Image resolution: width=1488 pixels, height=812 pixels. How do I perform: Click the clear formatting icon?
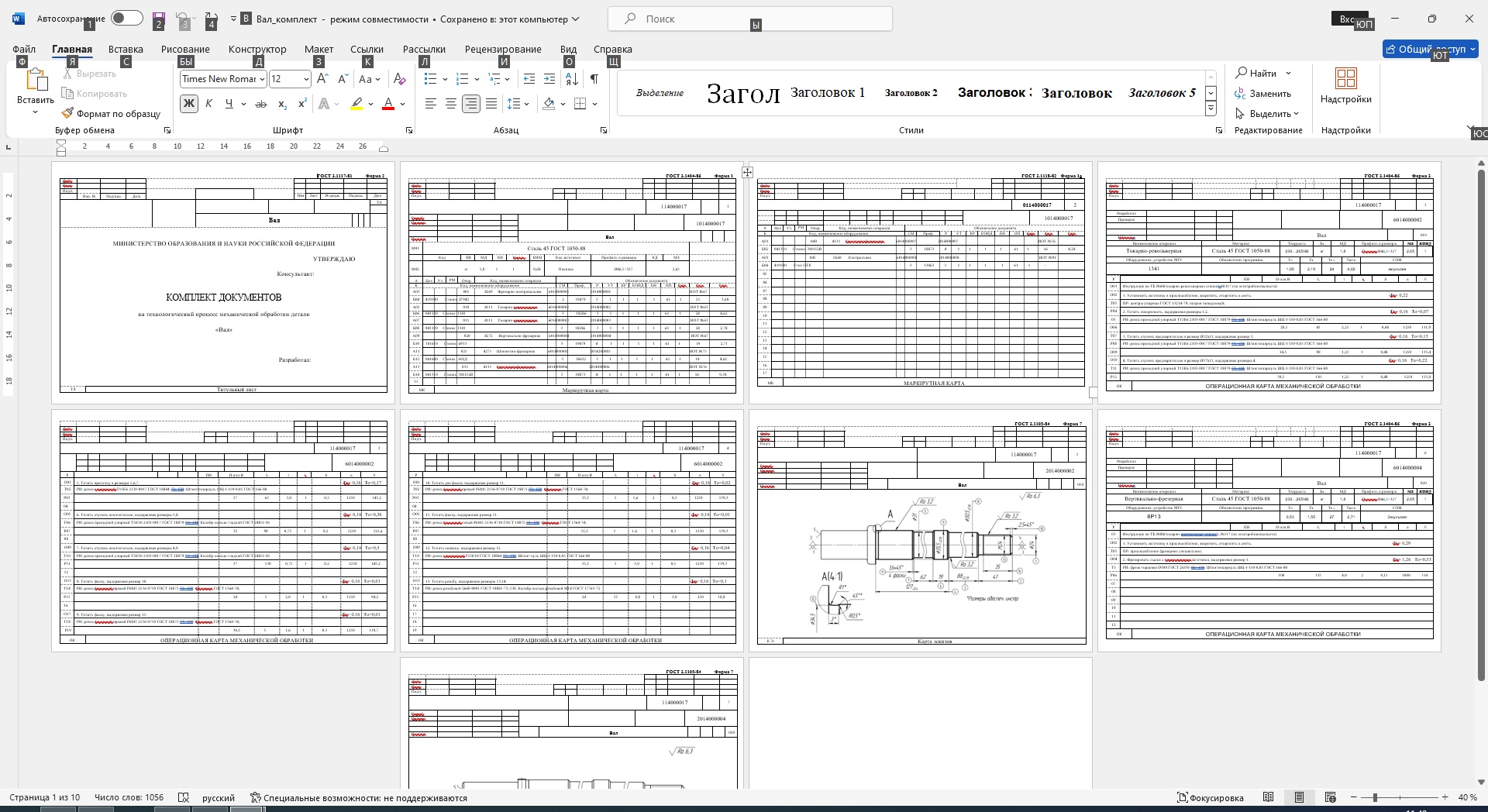pos(399,79)
